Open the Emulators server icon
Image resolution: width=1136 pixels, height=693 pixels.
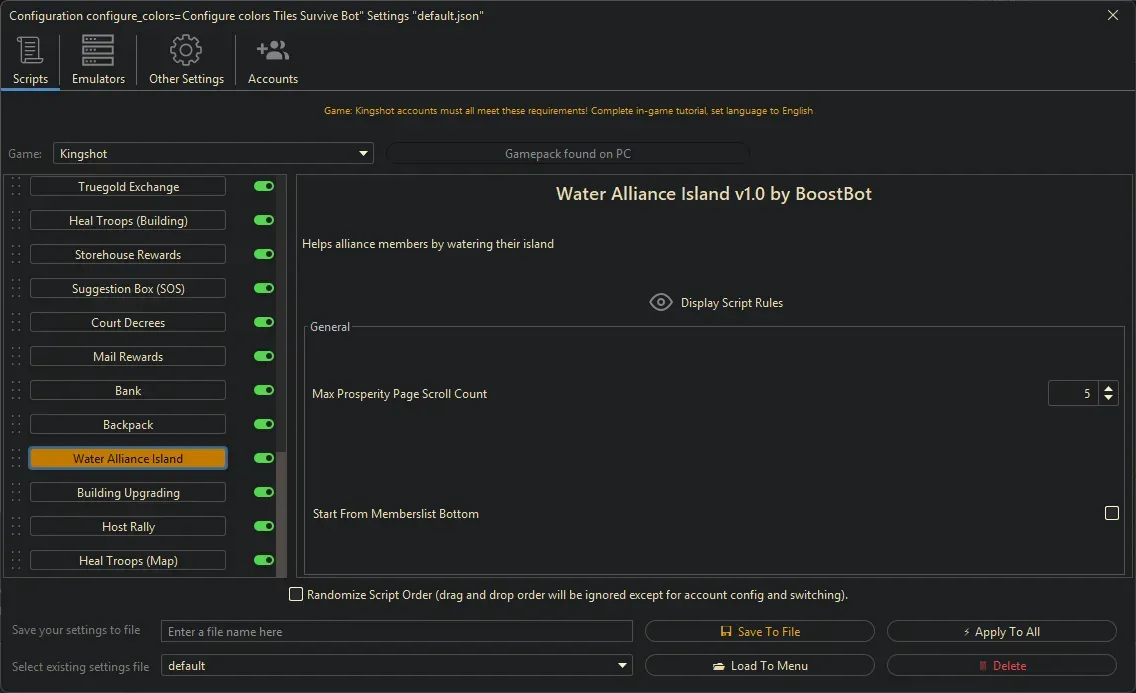98,50
